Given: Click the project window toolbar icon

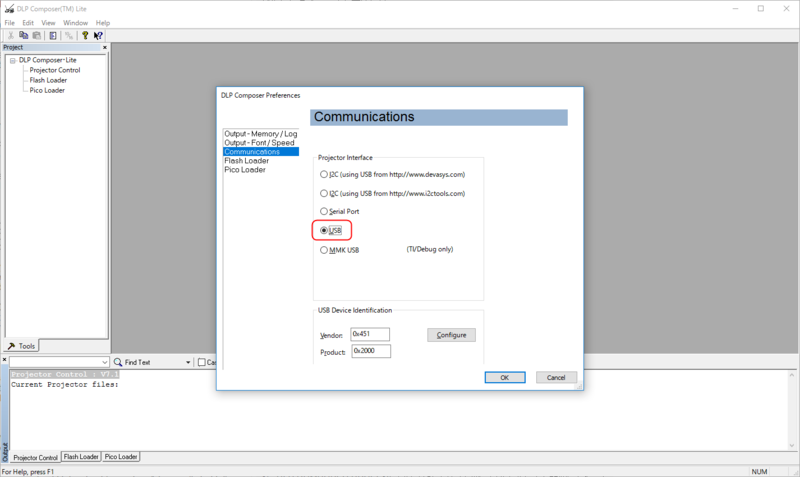Looking at the screenshot, I should coord(53,35).
